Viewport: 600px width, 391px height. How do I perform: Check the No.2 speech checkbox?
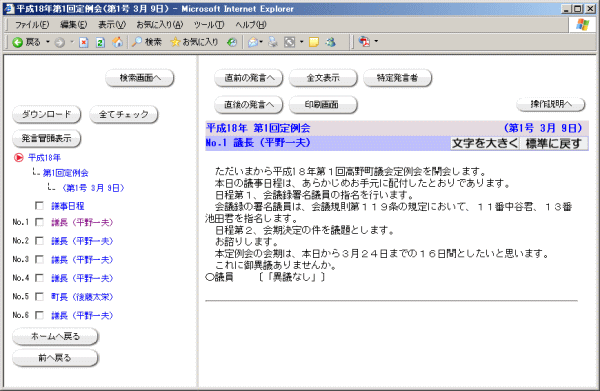click(x=39, y=241)
